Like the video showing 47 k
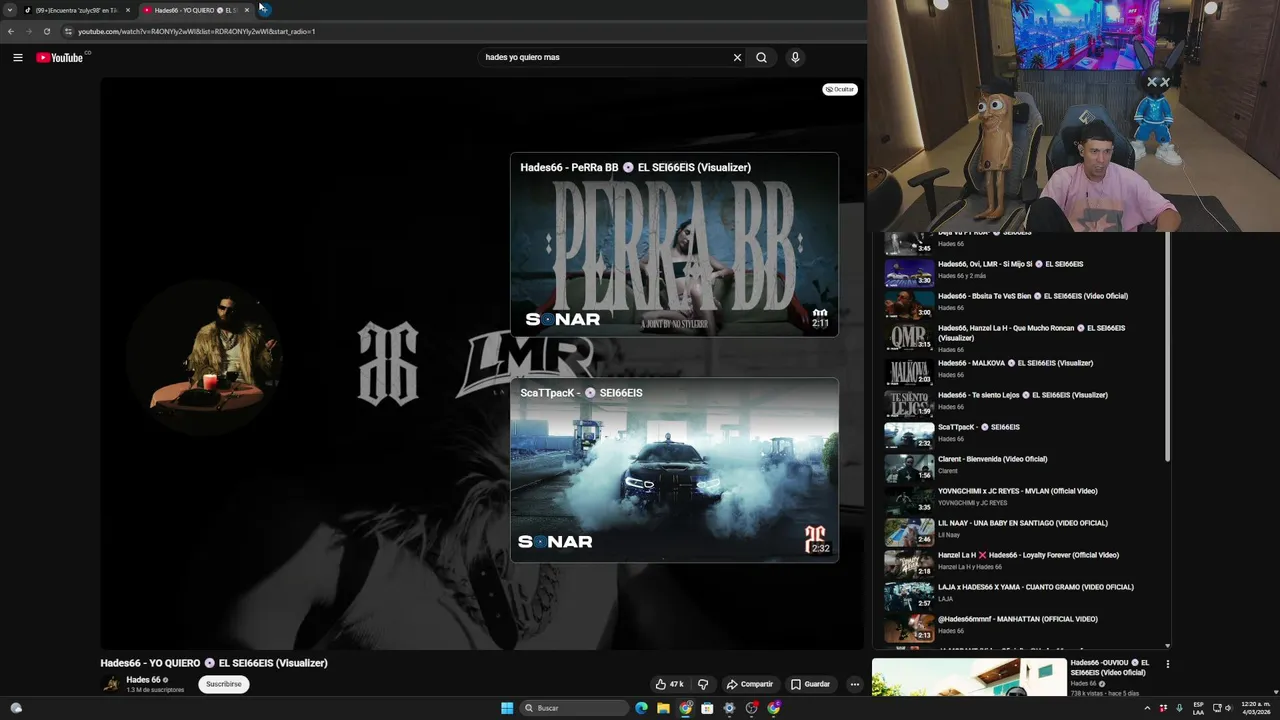This screenshot has height=720, width=1280. pyautogui.click(x=670, y=684)
